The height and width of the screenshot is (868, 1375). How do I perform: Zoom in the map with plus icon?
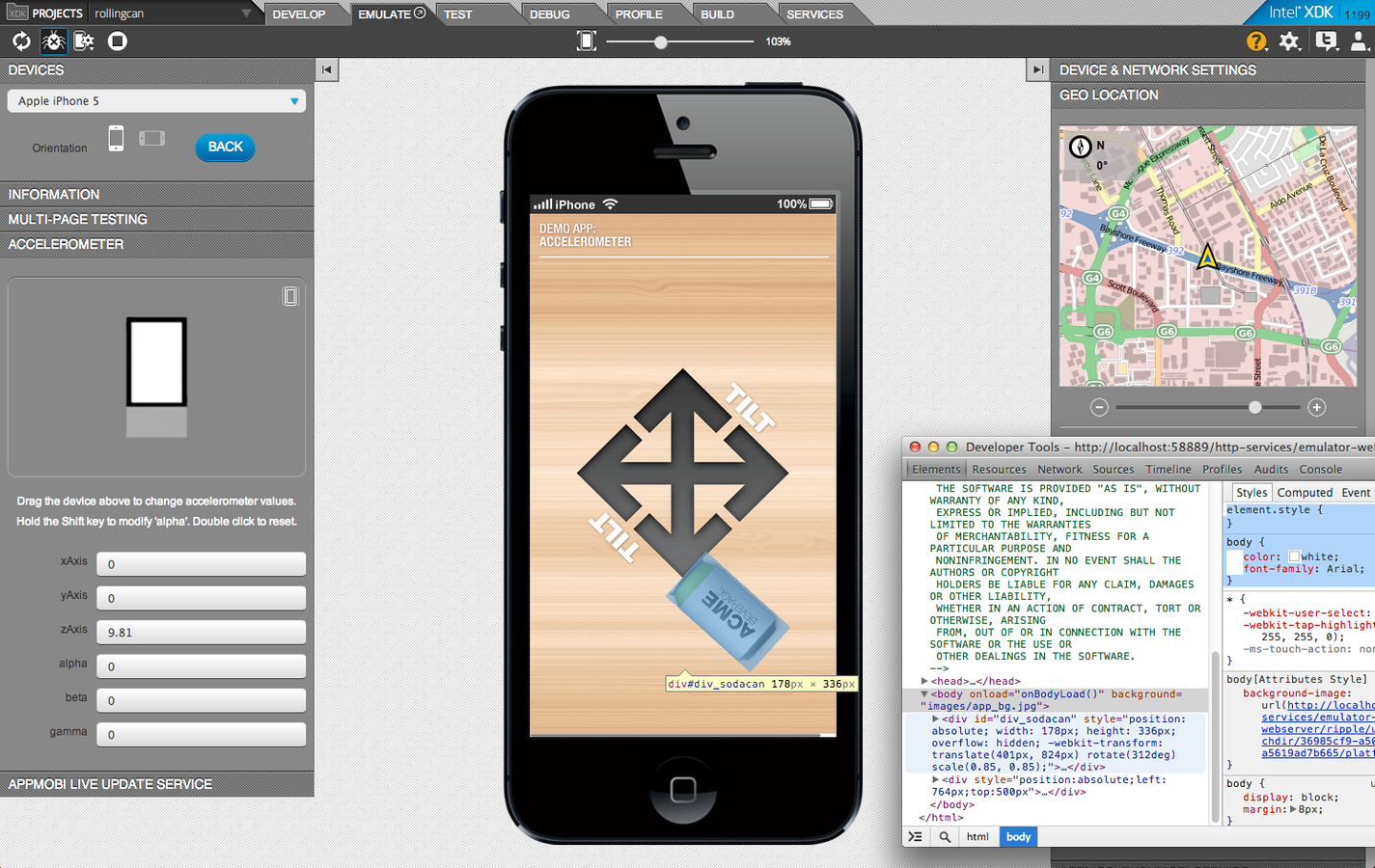point(1316,407)
